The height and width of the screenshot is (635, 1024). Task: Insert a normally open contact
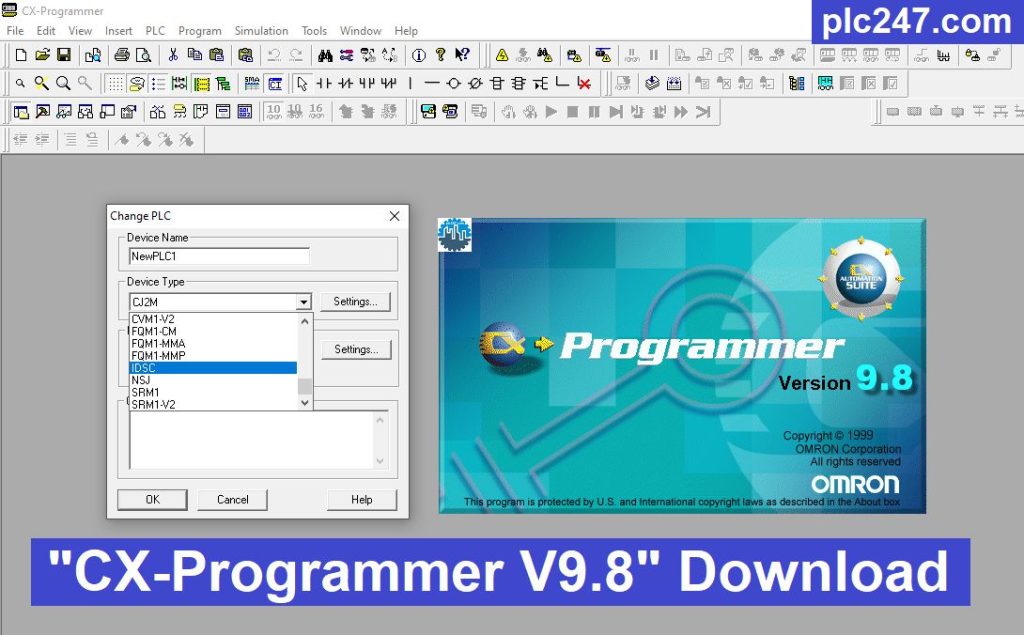[x=324, y=83]
